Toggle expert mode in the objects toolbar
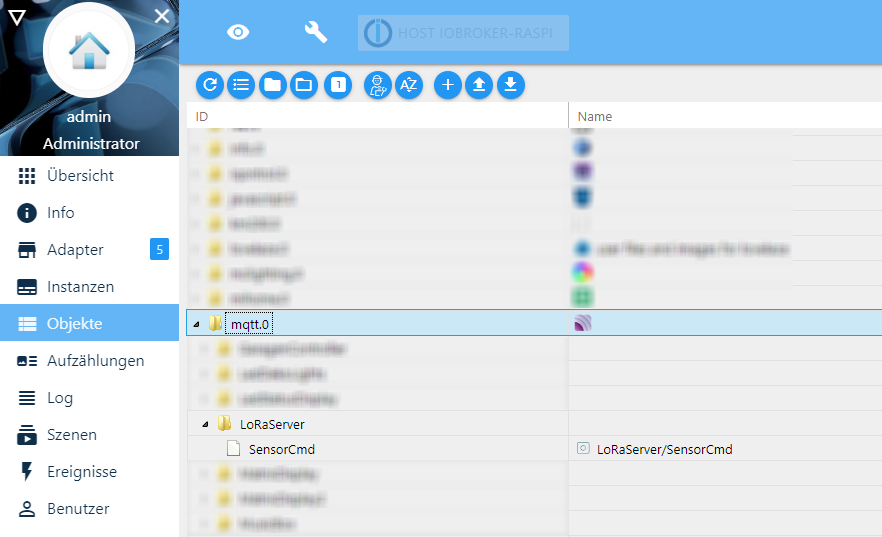Screen dimensions: 882x537 pos(377,85)
